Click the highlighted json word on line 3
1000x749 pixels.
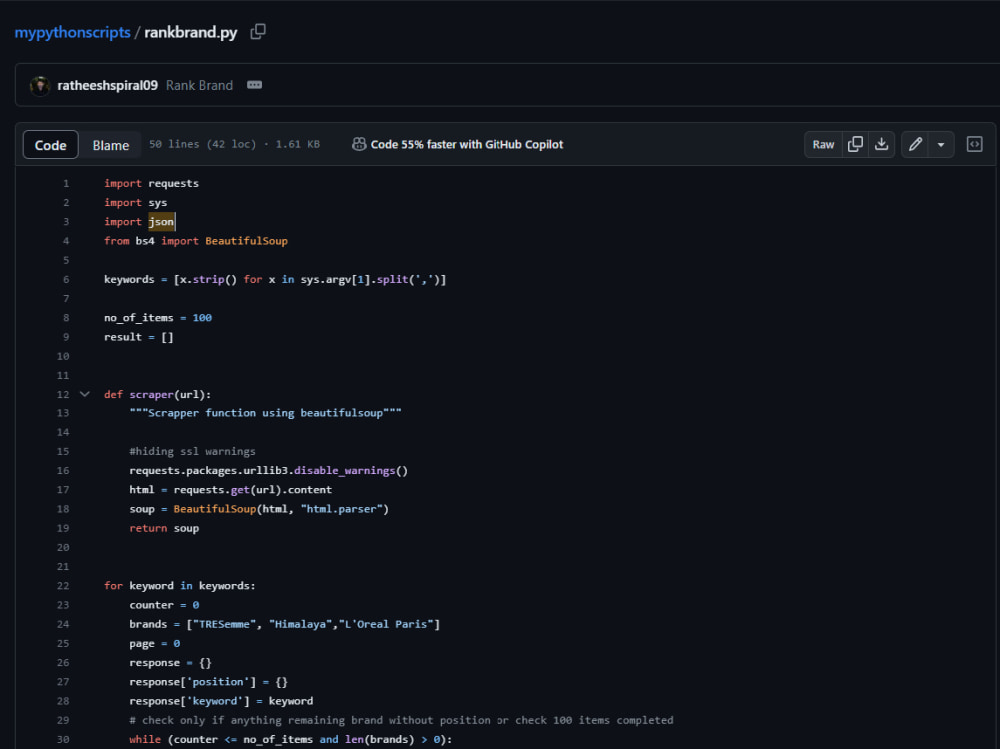(x=161, y=222)
